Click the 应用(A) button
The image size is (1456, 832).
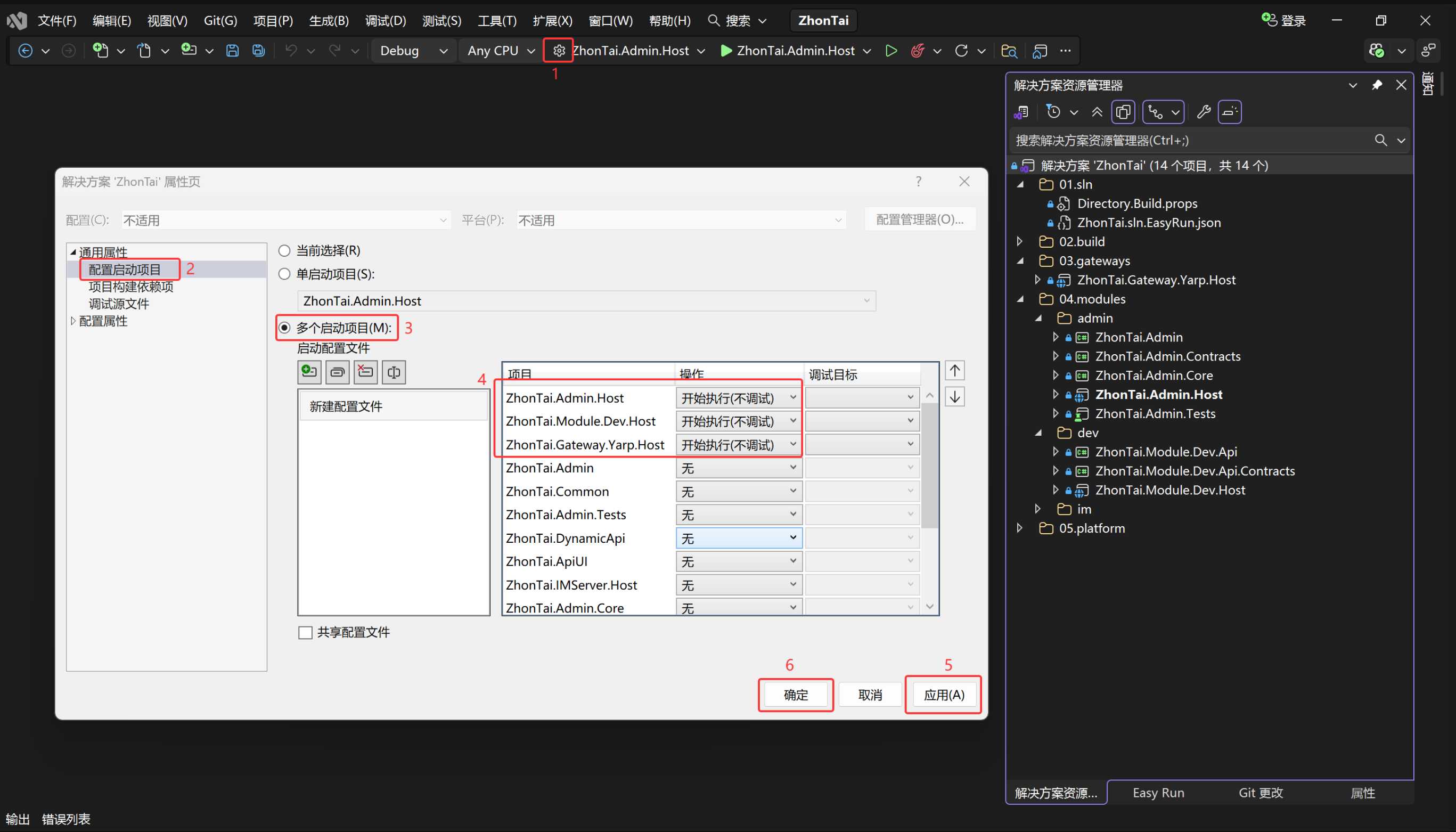coord(944,695)
